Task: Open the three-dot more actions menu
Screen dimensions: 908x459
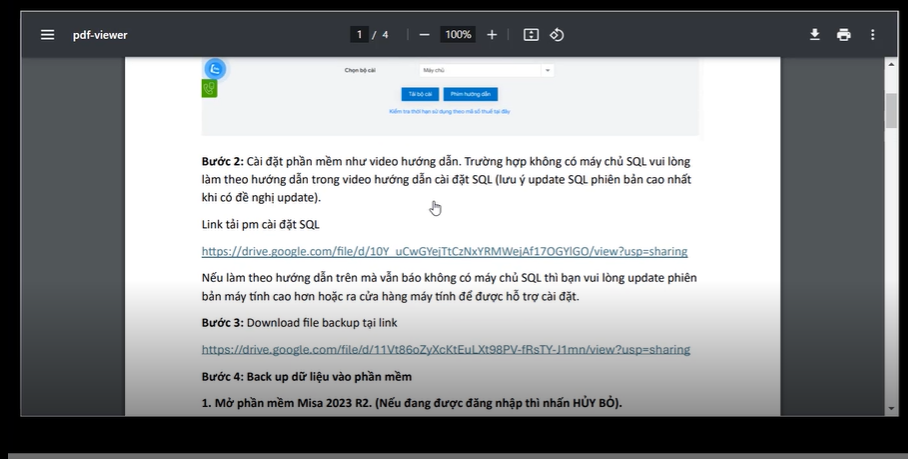Action: click(x=873, y=35)
